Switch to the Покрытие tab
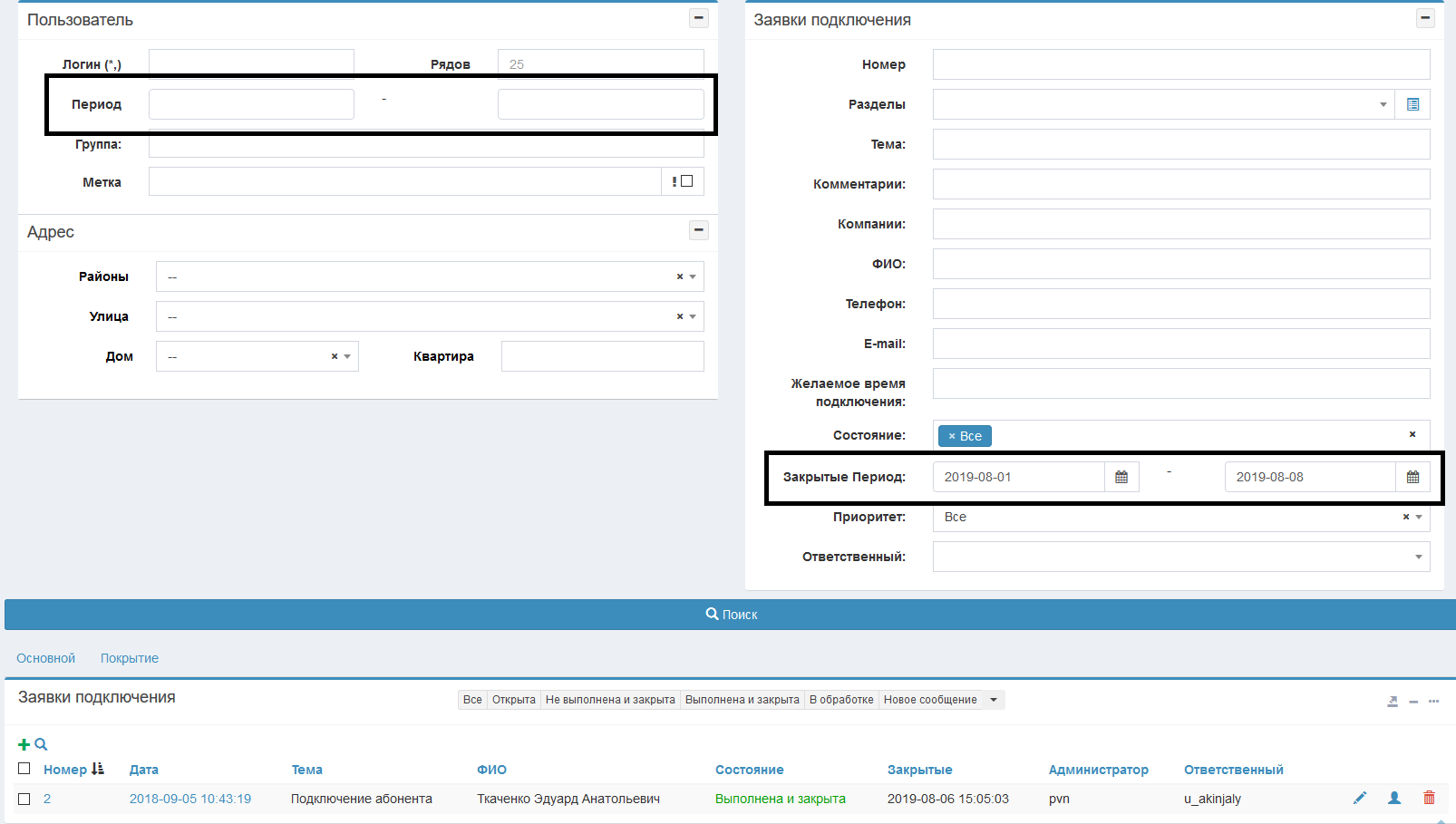This screenshot has width=1456, height=824. pos(129,658)
